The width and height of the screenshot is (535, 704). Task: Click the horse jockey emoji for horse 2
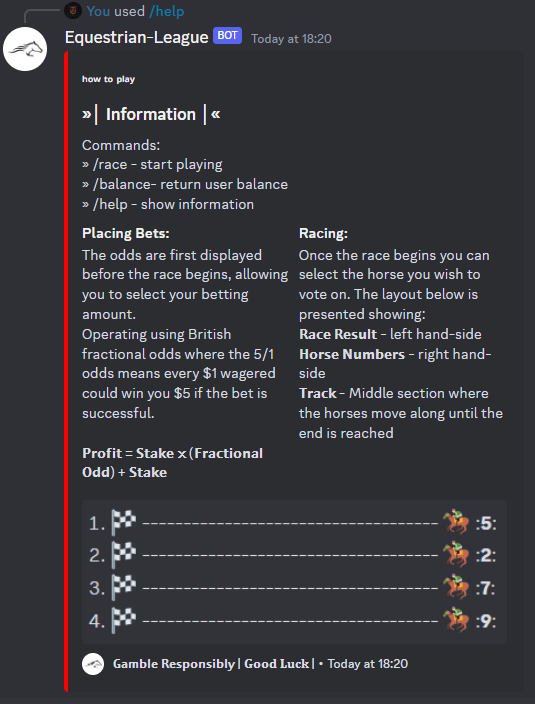456,555
